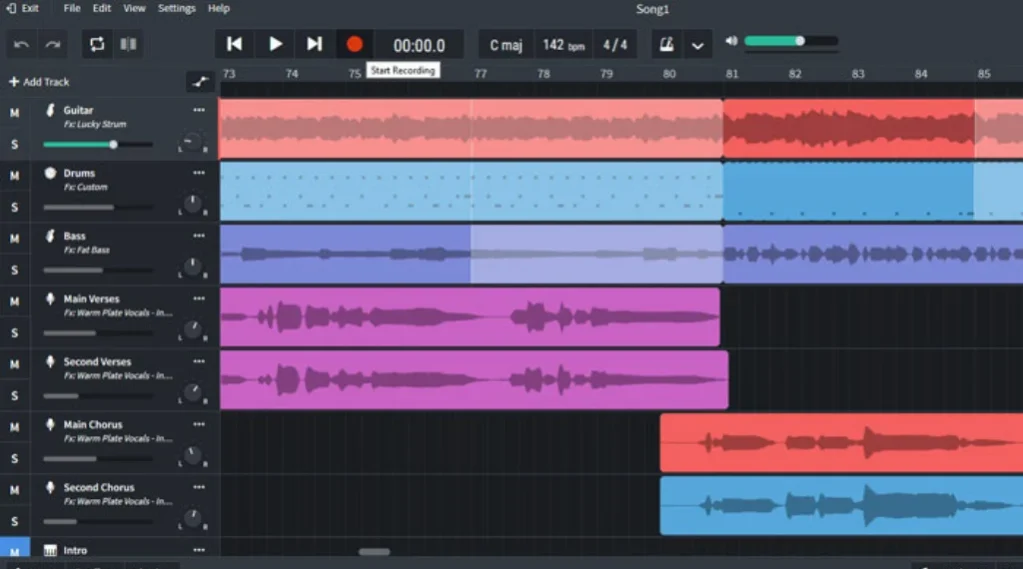Redo the last action
The height and width of the screenshot is (569, 1023).
(53, 44)
